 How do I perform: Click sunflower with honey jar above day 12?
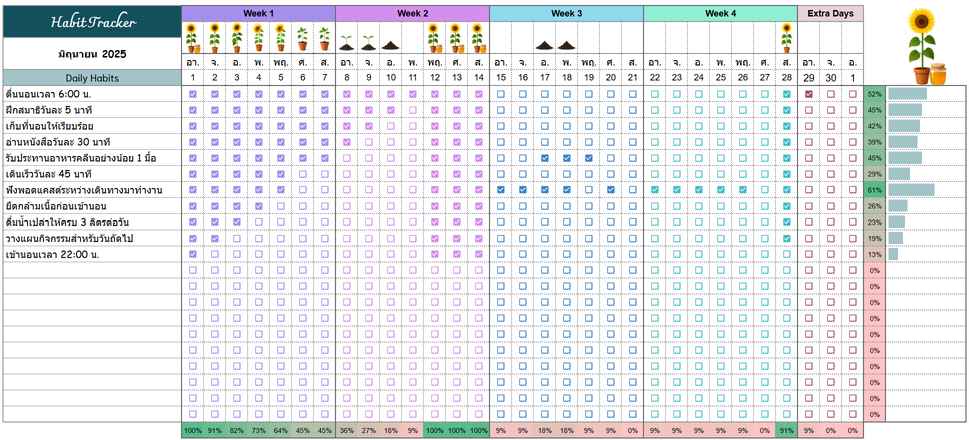coord(434,38)
